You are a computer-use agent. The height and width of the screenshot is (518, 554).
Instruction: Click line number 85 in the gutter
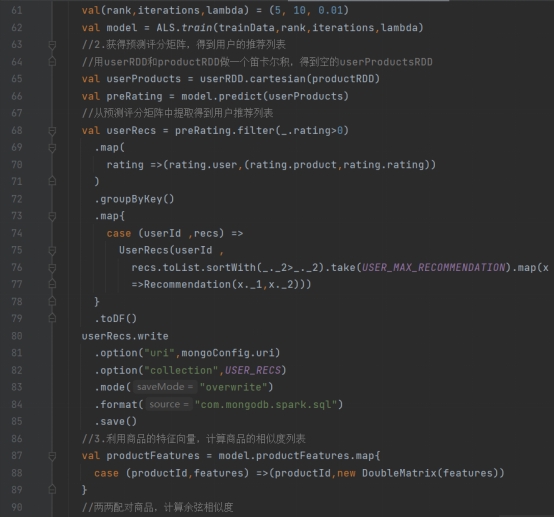point(17,422)
